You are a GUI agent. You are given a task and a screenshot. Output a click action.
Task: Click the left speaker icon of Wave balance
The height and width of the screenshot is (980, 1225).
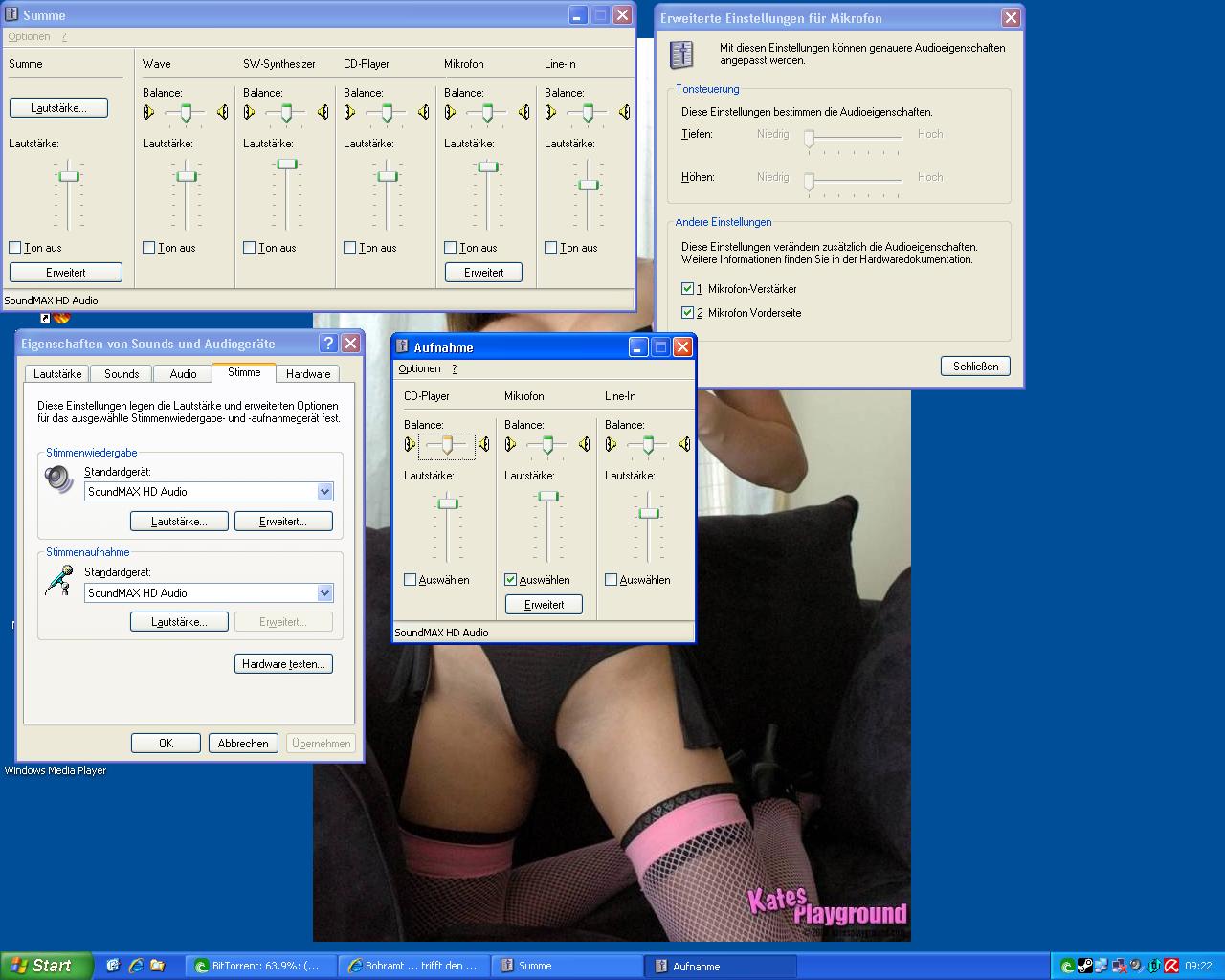(148, 113)
